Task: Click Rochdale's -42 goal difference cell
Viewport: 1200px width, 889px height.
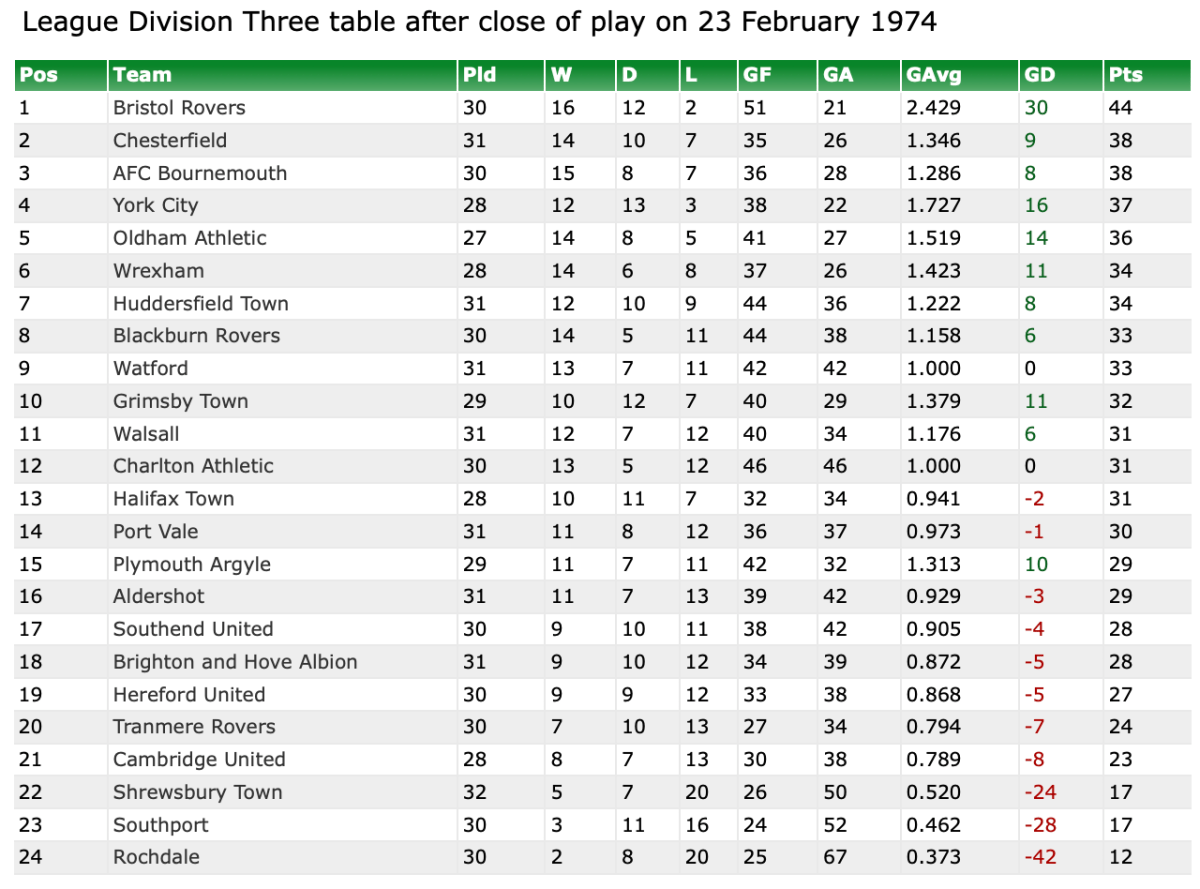Action: (1040, 857)
